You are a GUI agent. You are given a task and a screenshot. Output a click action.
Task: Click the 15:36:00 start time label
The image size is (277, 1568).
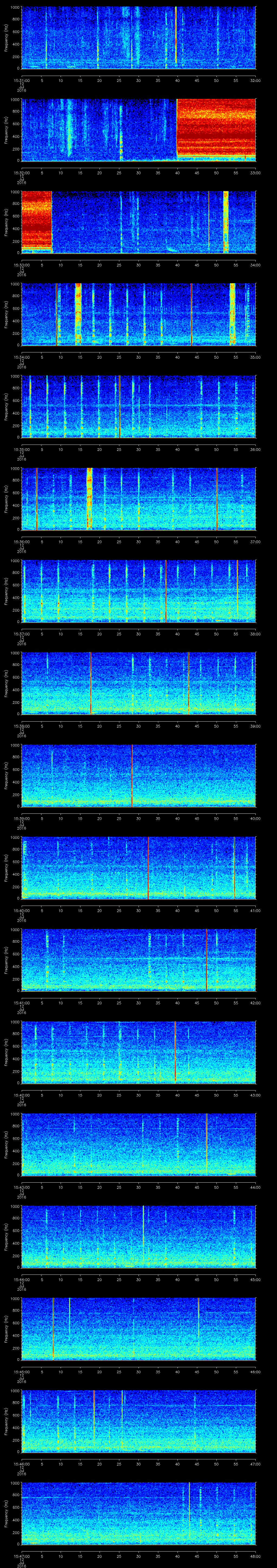22,542
